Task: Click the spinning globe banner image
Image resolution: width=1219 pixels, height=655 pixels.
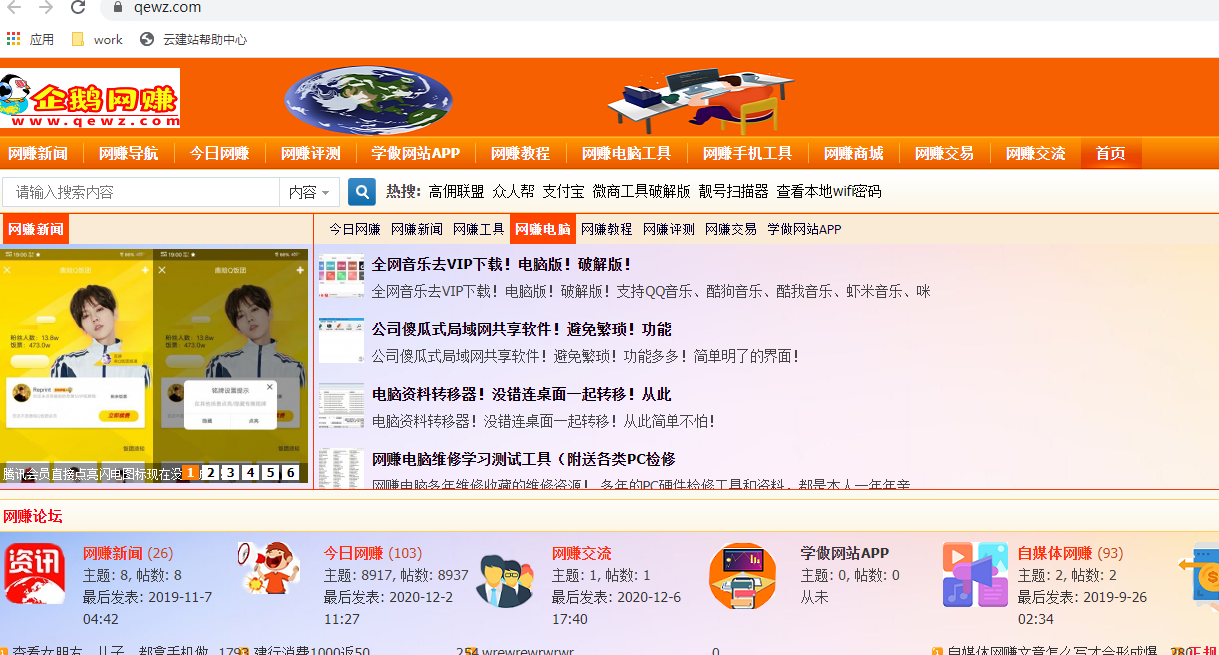Action: coord(367,100)
